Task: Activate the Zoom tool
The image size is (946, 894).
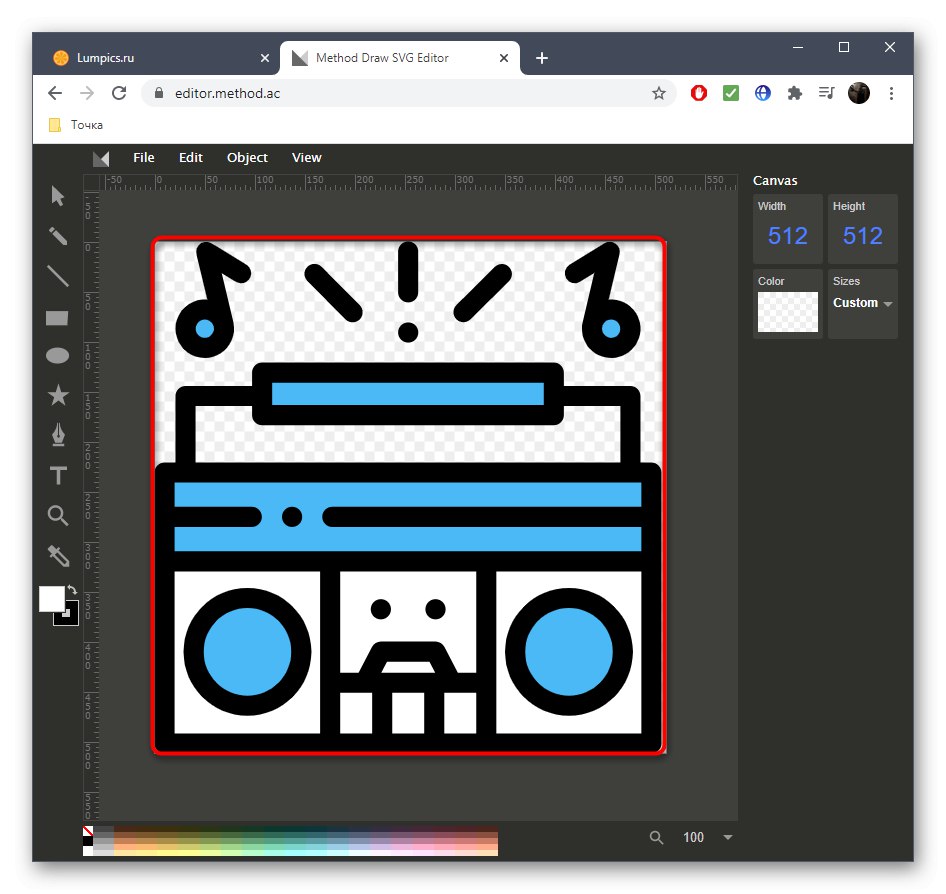Action: pyautogui.click(x=57, y=516)
